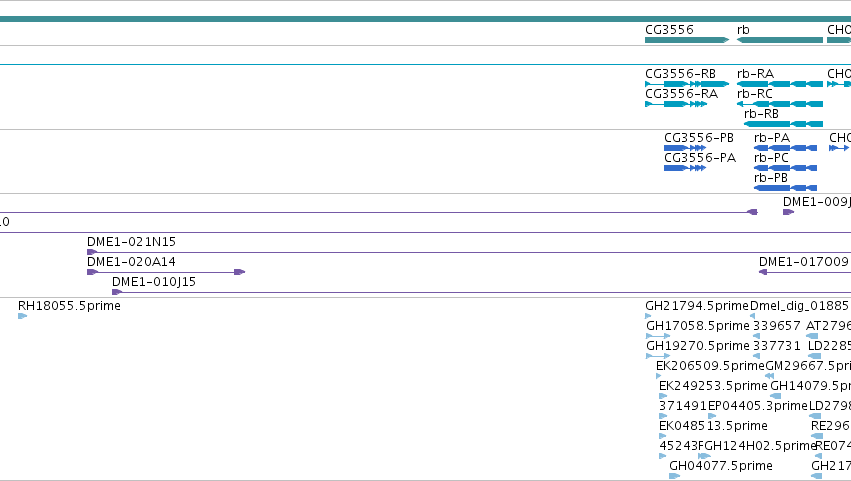
Task: Click the rb-RA label text
Action: [x=755, y=73]
